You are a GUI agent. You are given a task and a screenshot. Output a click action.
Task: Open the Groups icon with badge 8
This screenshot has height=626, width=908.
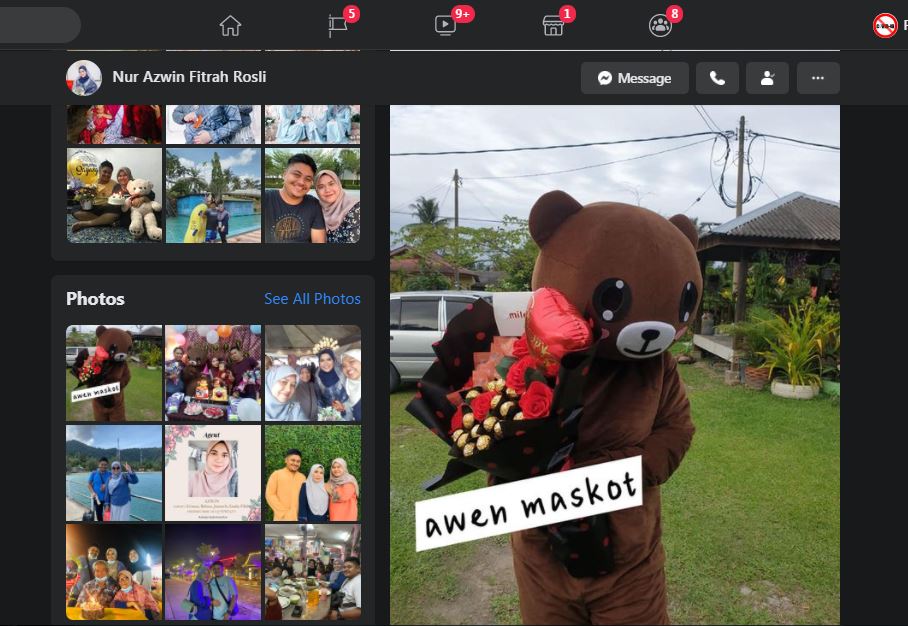pos(660,25)
